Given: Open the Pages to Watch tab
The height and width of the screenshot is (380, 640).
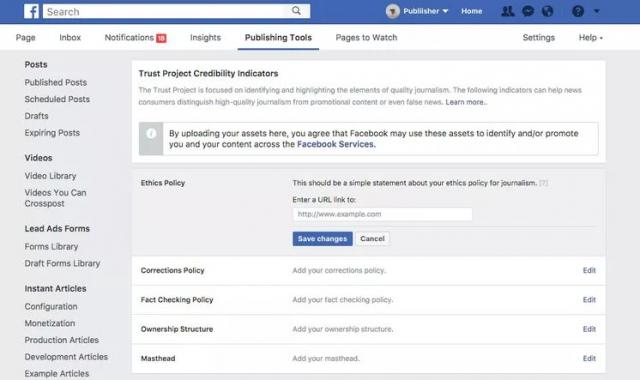Looking at the screenshot, I should coord(366,38).
